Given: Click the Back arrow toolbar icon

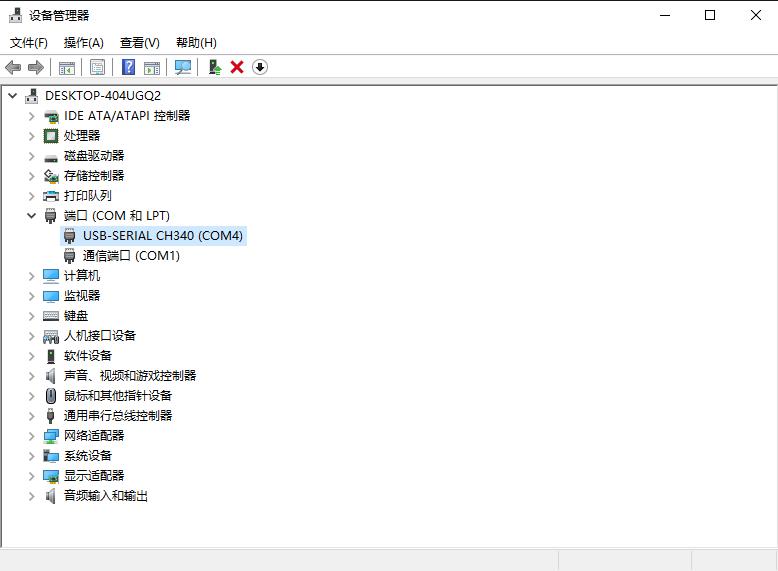Looking at the screenshot, I should tap(13, 67).
